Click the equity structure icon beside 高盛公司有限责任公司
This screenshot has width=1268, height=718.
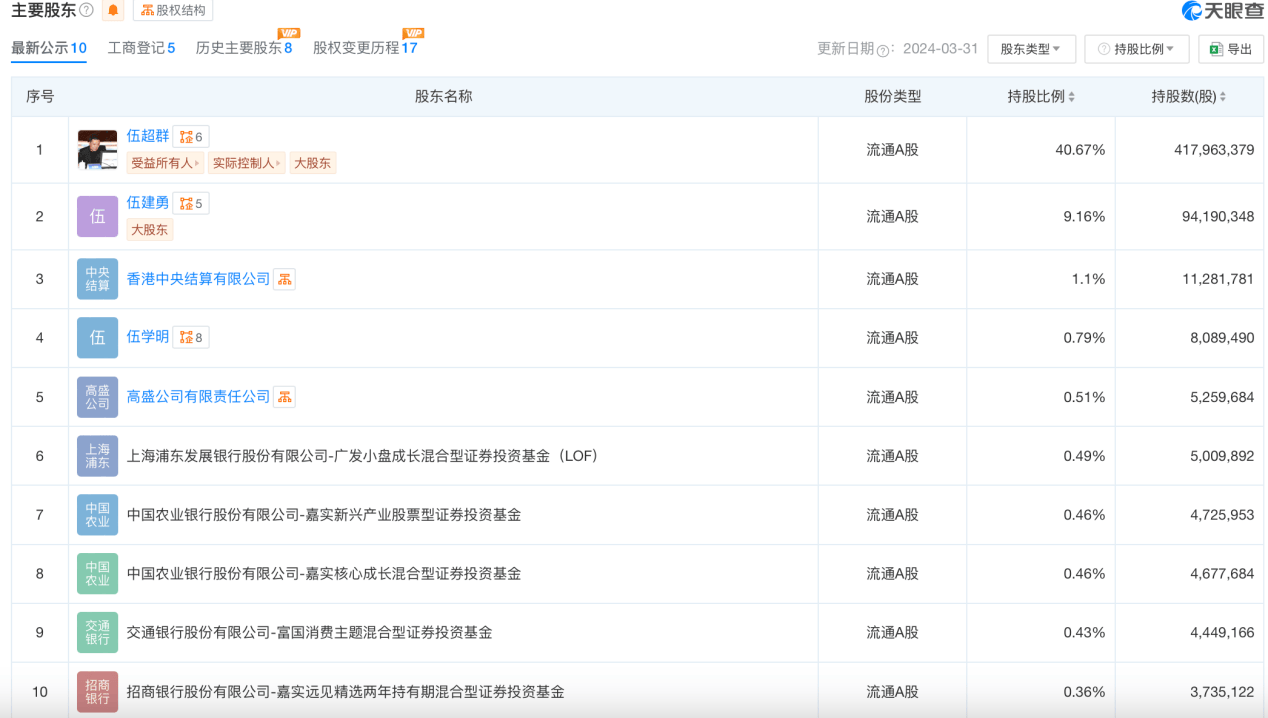285,397
